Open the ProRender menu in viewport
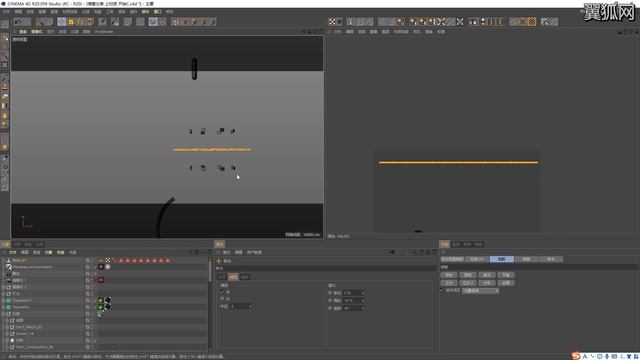Image resolution: width=640 pixels, height=360 pixels. click(x=104, y=31)
